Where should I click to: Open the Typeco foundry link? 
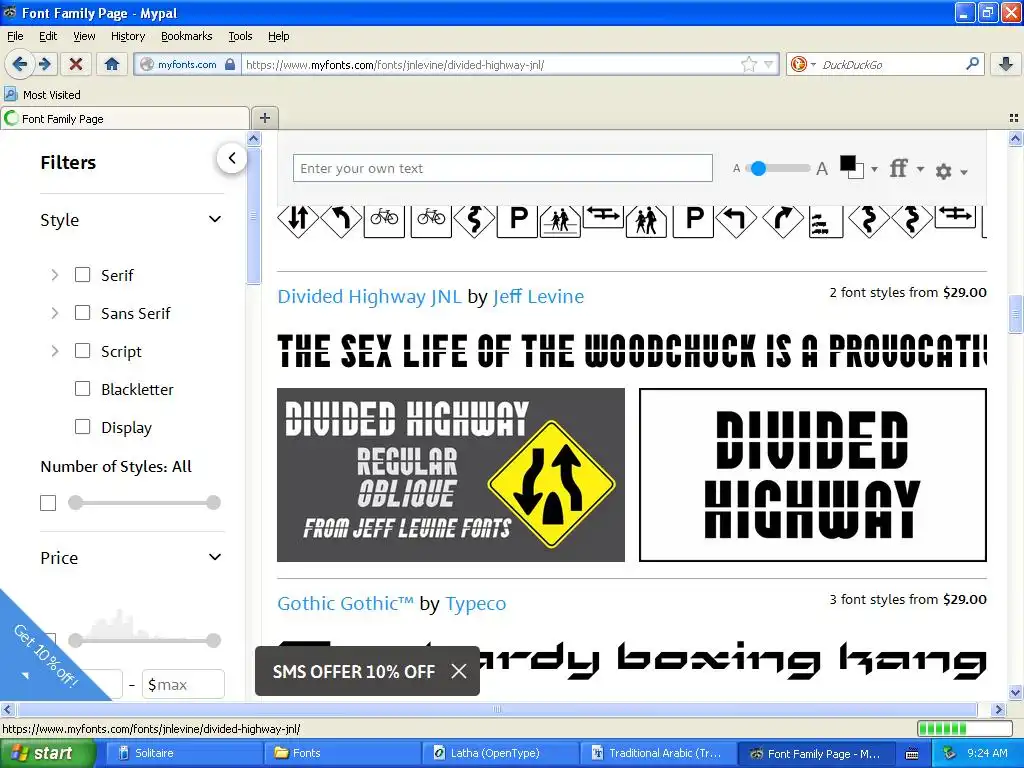coord(475,603)
